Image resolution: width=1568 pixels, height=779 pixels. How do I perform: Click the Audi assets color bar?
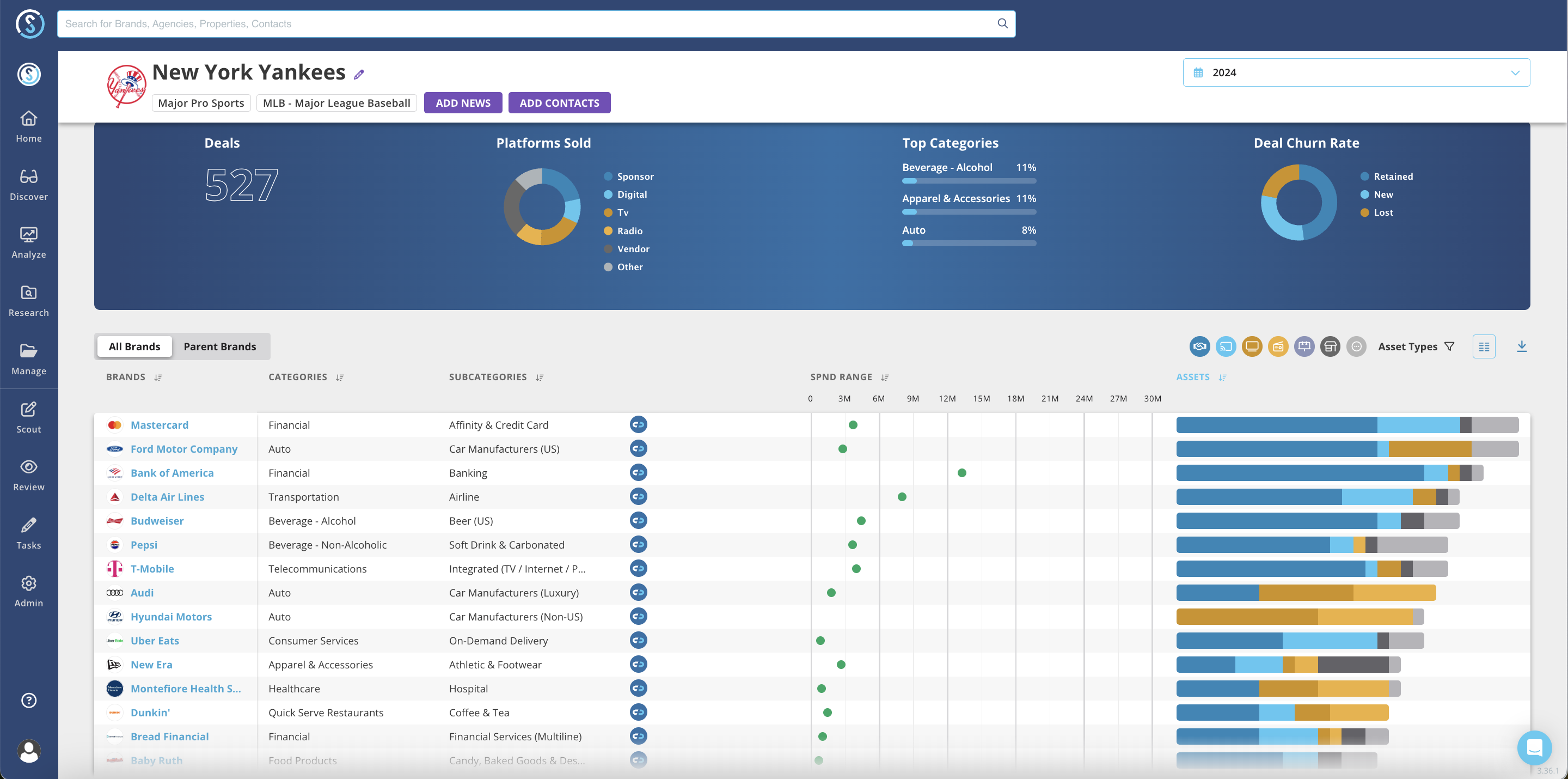click(1306, 593)
